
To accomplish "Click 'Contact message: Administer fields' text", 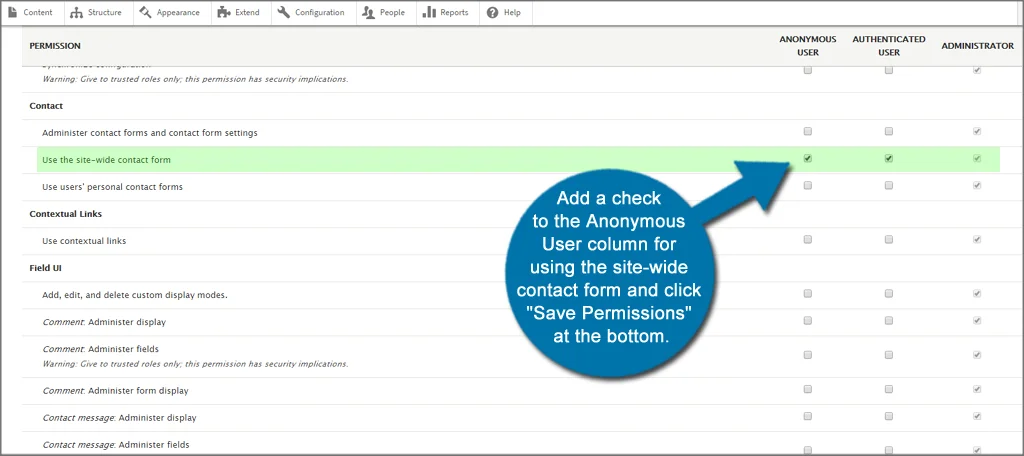I will (x=116, y=445).
